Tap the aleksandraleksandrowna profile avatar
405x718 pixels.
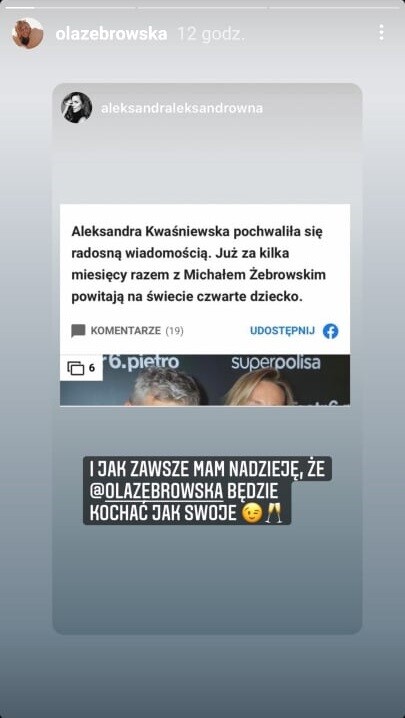pos(77,108)
